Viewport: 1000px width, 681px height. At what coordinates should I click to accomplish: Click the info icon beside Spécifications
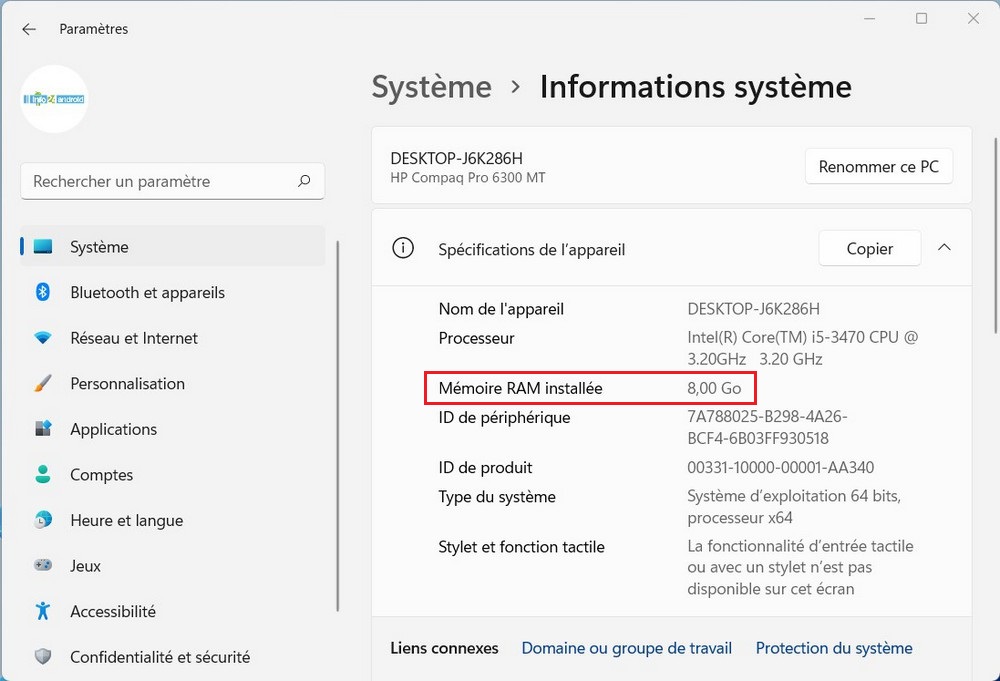(402, 248)
